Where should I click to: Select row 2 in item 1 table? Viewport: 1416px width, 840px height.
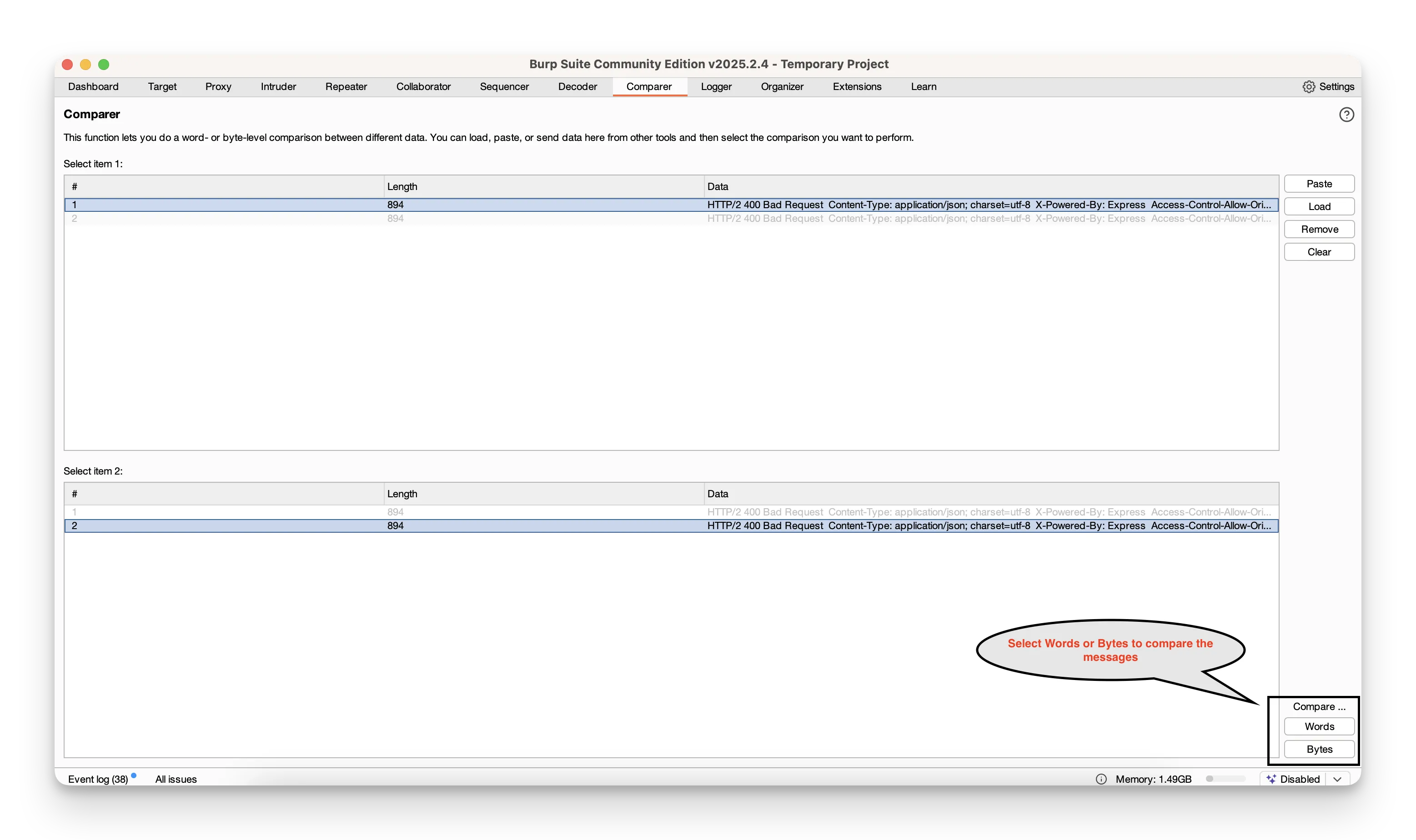[x=671, y=219]
